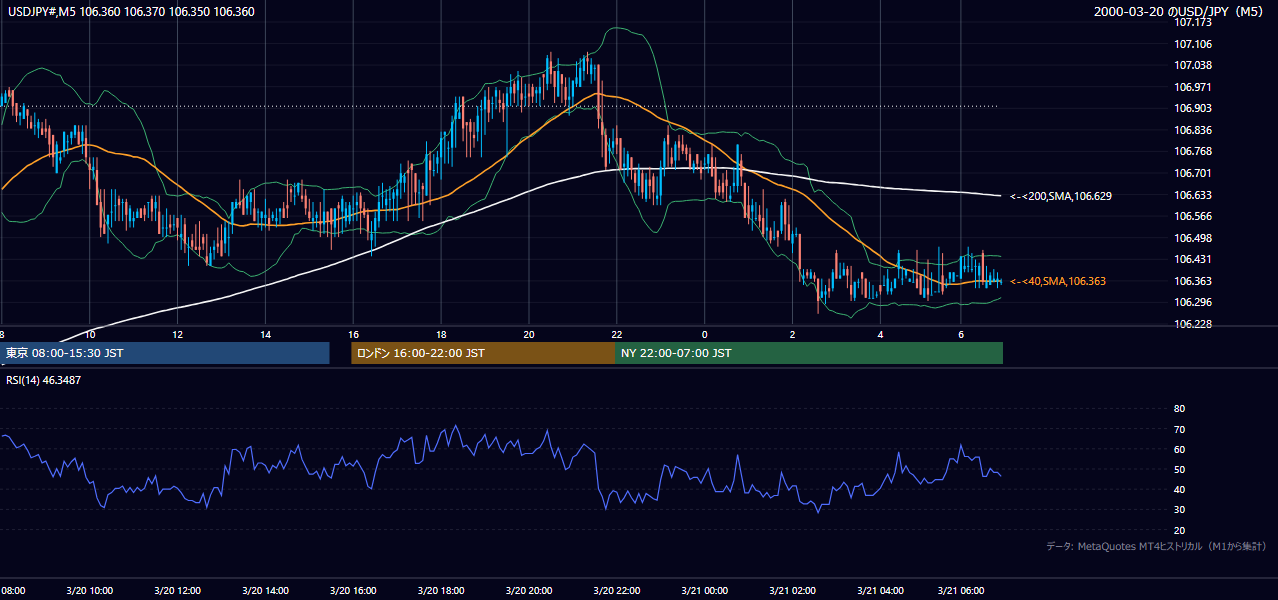Click the USDJPY#,M5 quote header text

click(x=130, y=12)
